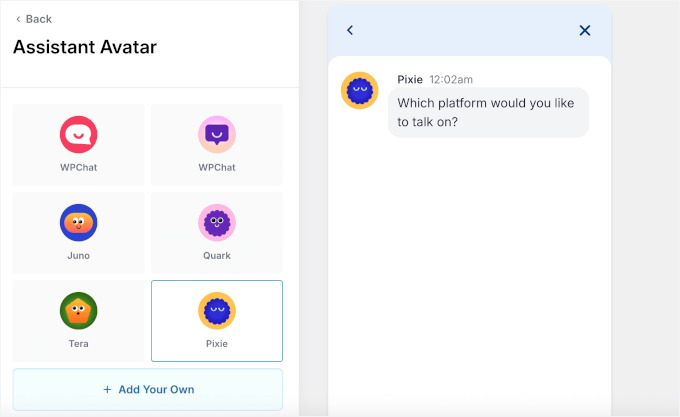Click the Pixie sender name in chat
The width and height of the screenshot is (680, 417).
[410, 78]
